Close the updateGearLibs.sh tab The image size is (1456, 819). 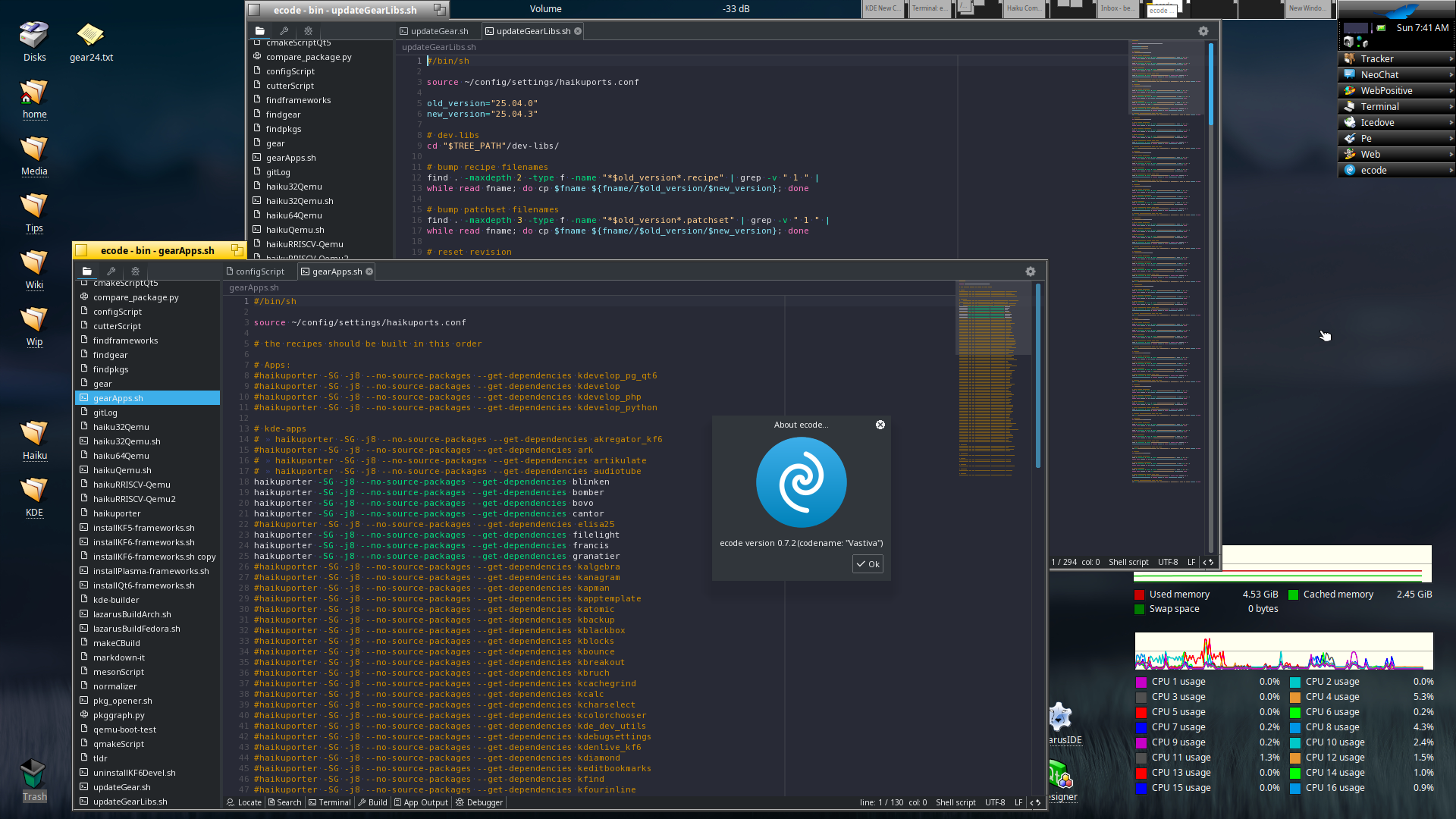click(578, 31)
